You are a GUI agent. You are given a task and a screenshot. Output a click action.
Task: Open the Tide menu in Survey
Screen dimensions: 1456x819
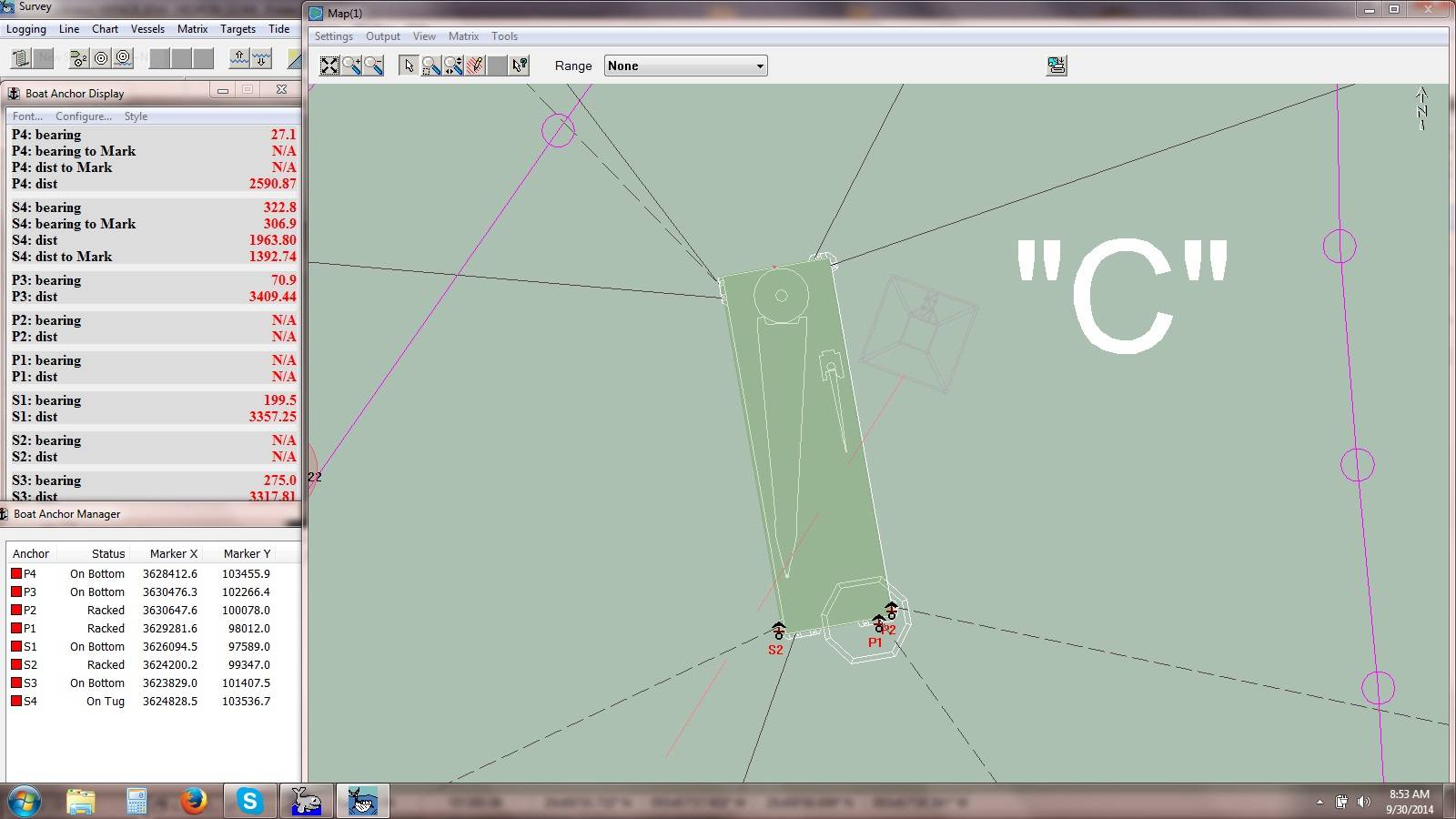pos(278,29)
